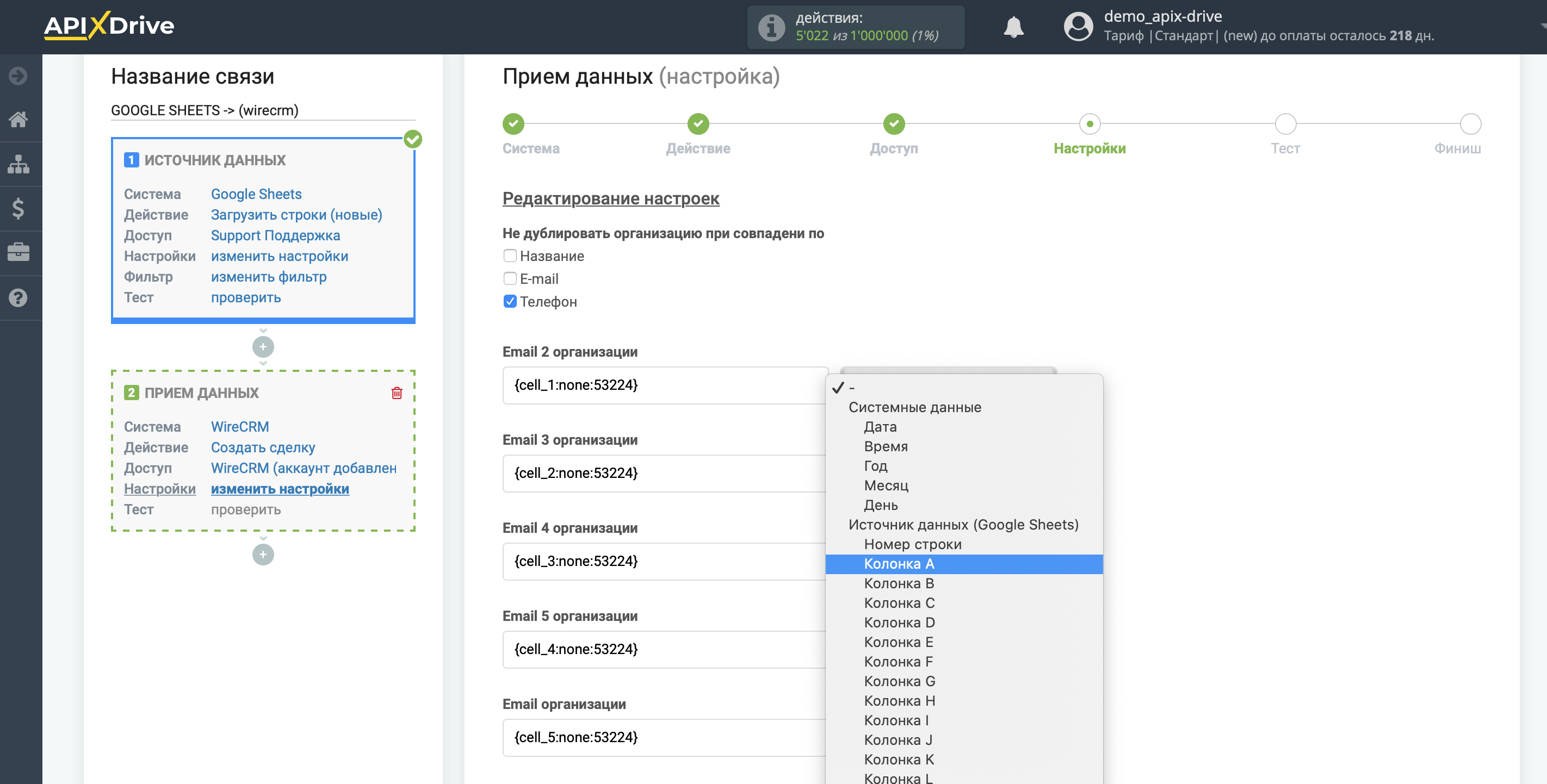Open the briefcase icon in sidebar

(x=18, y=253)
